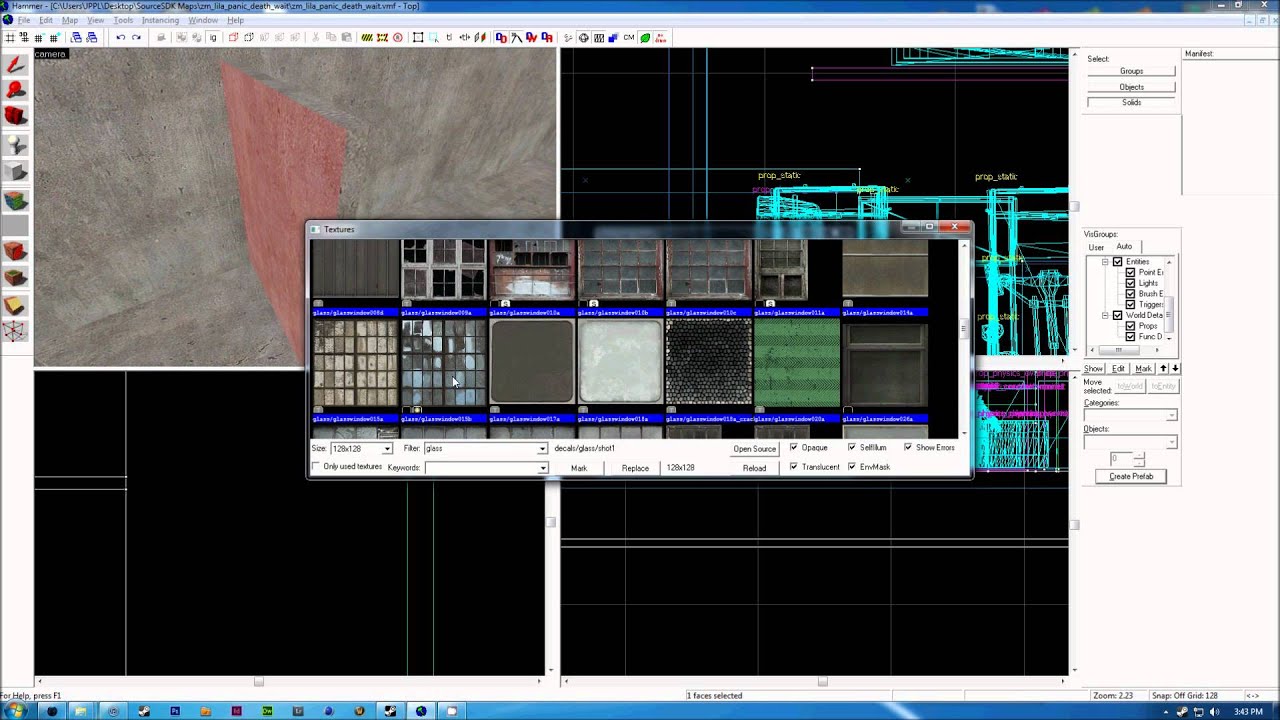
Task: Toggle the Opaque checkbox
Action: coord(794,448)
